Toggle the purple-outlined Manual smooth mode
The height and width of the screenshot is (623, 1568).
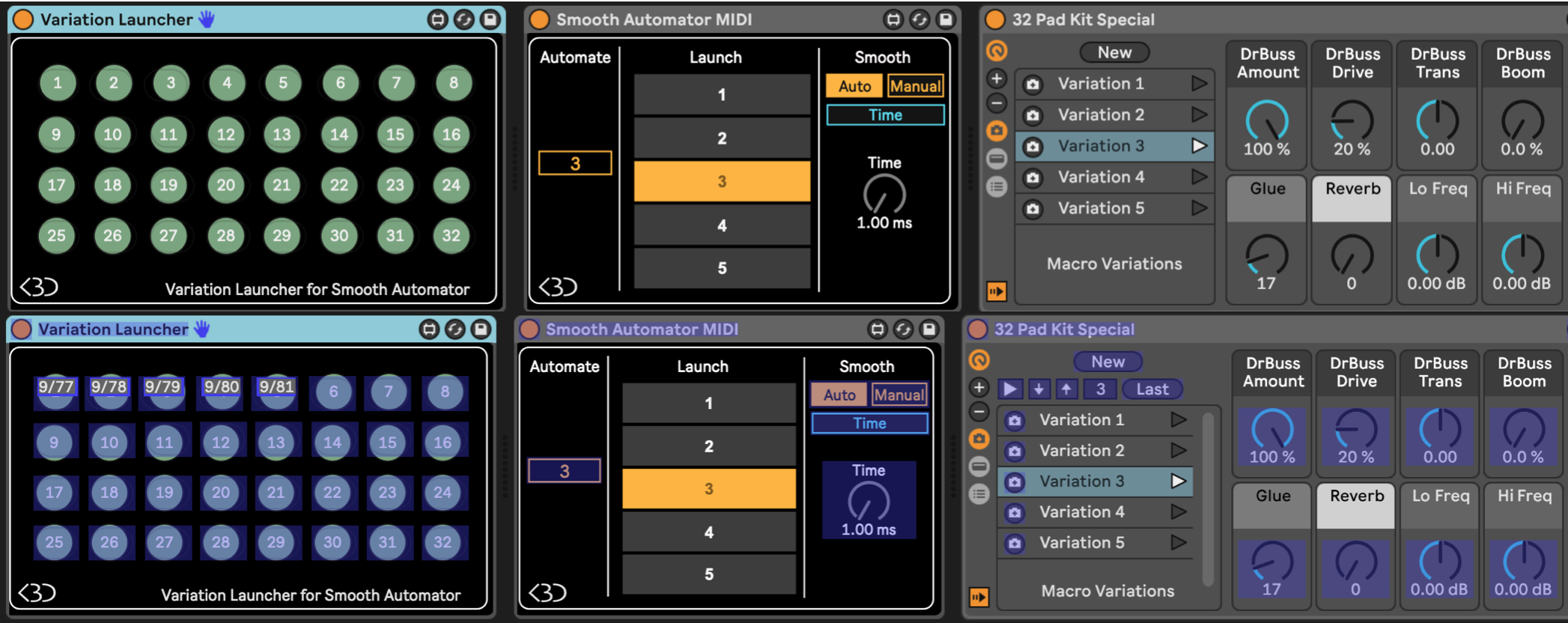(899, 395)
